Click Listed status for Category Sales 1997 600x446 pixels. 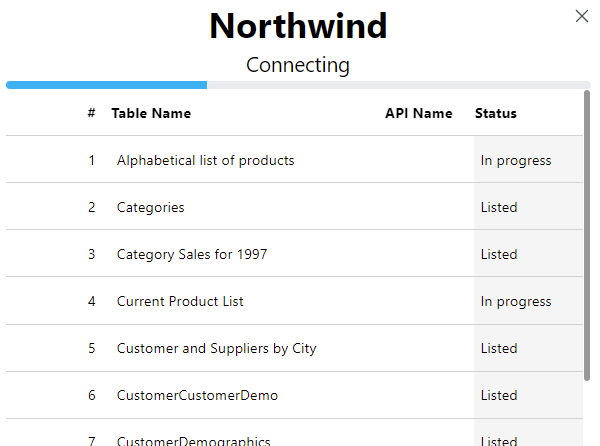pyautogui.click(x=499, y=254)
